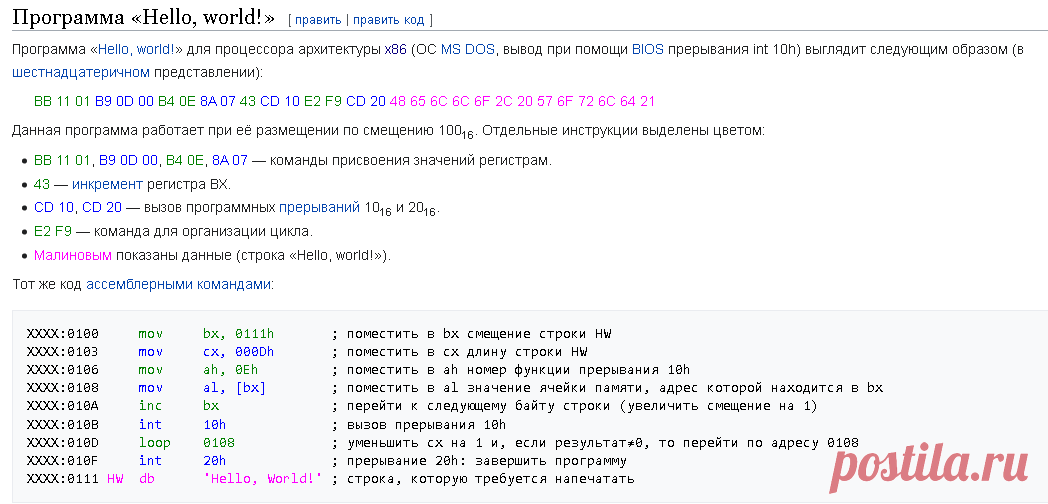Click the 'править' edit link
This screenshot has width=1048, height=504.
pos(318,20)
